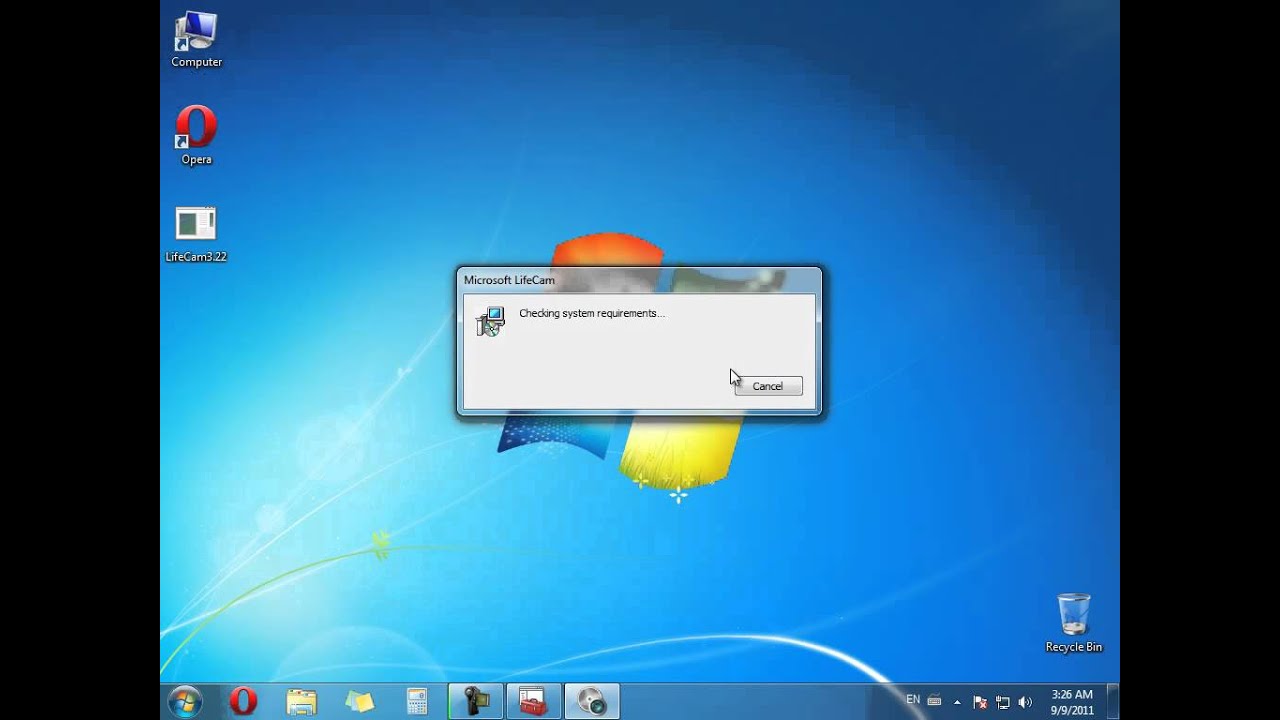The image size is (1280, 720).
Task: Switch to the LifeCam installer disc taskbar item
Action: coord(592,701)
